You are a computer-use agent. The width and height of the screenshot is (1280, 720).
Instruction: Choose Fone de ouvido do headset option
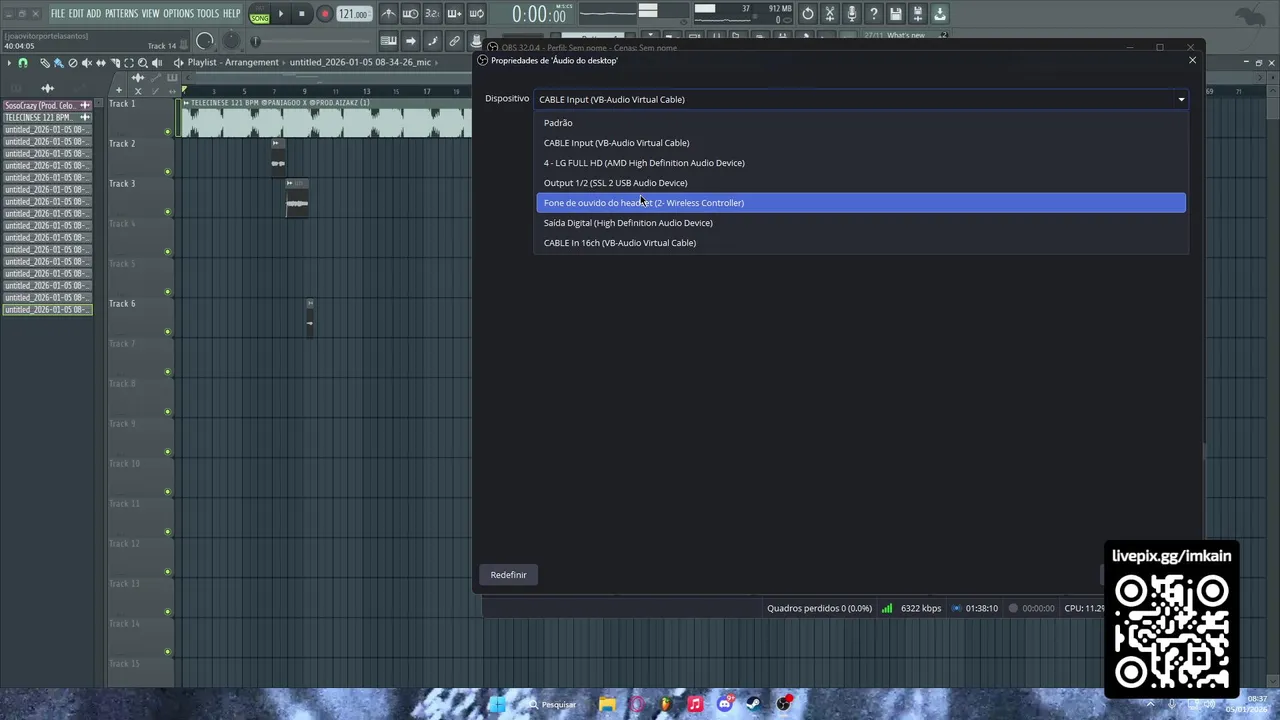(x=861, y=203)
